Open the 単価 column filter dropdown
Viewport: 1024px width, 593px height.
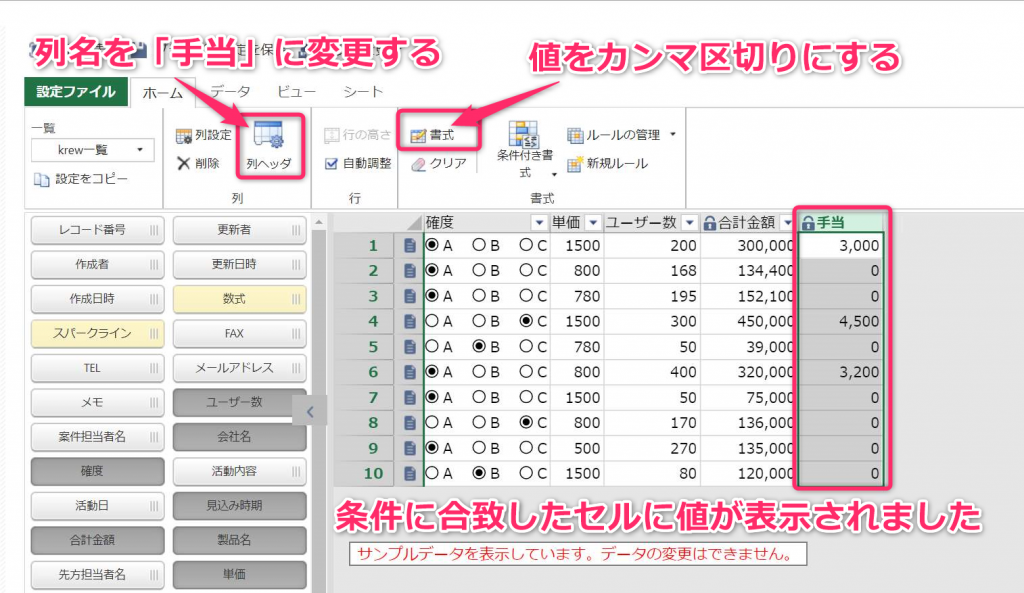[x=593, y=222]
